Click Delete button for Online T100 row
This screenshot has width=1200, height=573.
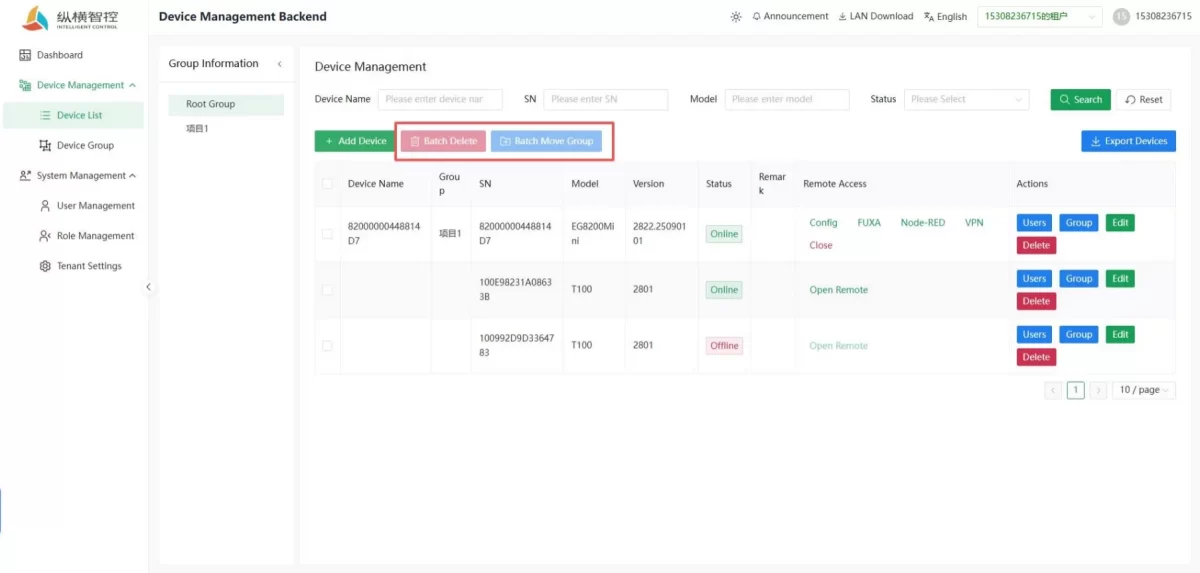click(1036, 301)
